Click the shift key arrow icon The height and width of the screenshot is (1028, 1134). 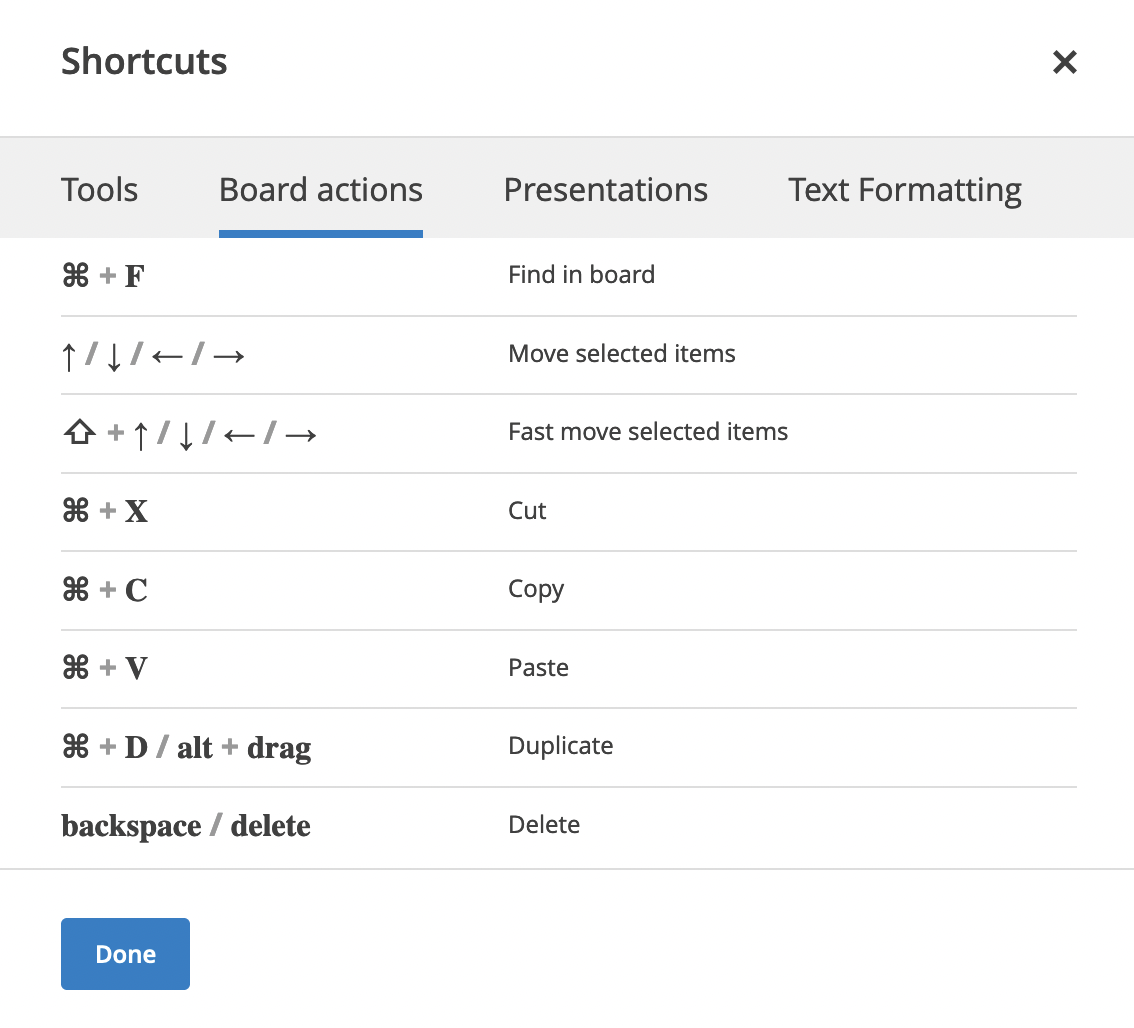80,433
